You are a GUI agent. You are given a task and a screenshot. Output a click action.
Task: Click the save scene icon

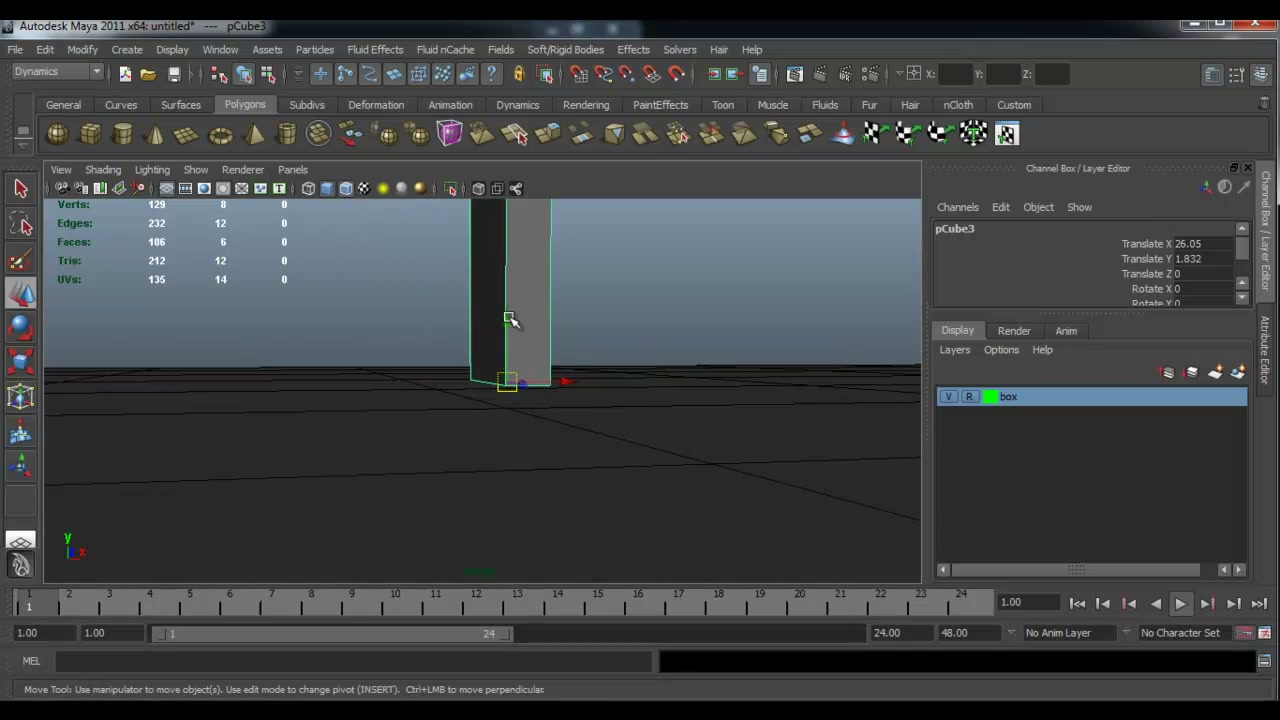click(174, 74)
